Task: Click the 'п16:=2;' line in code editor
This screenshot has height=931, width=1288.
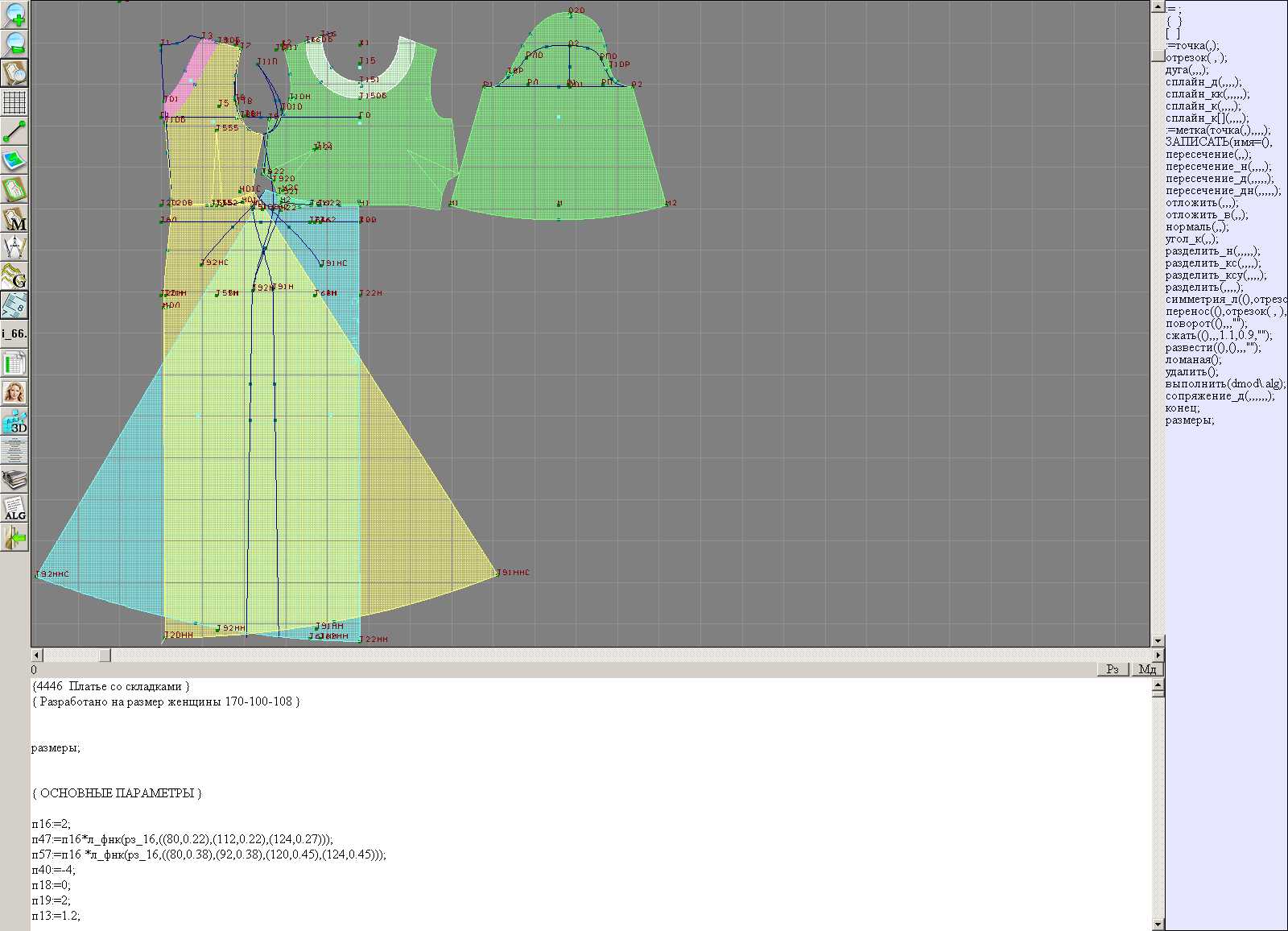Action: click(x=52, y=824)
